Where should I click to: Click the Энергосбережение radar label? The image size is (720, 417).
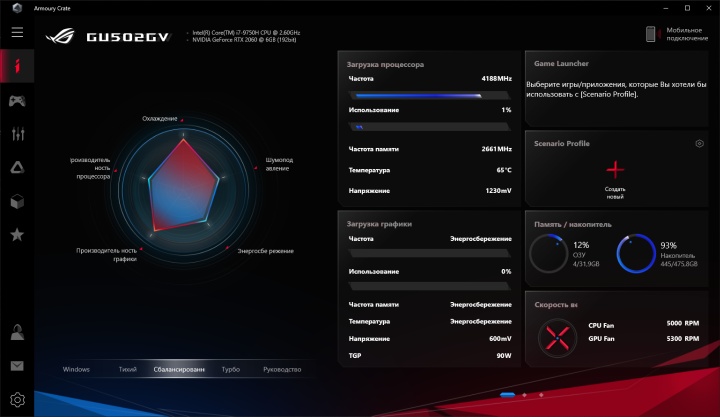click(x=265, y=251)
